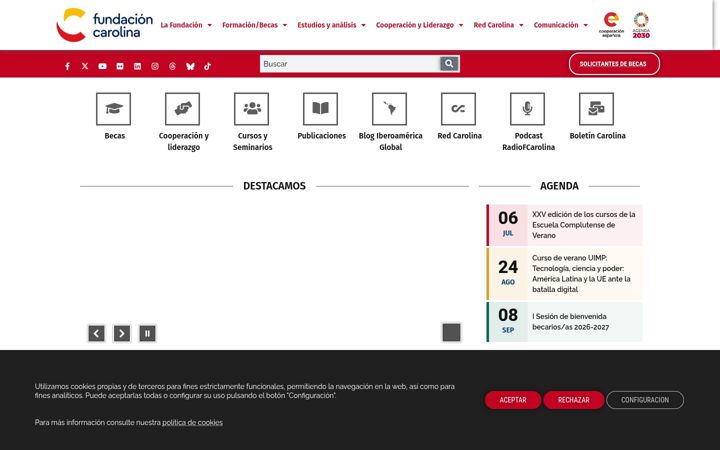This screenshot has height=450, width=720.
Task: Open the Threads profile icon
Action: tap(172, 66)
